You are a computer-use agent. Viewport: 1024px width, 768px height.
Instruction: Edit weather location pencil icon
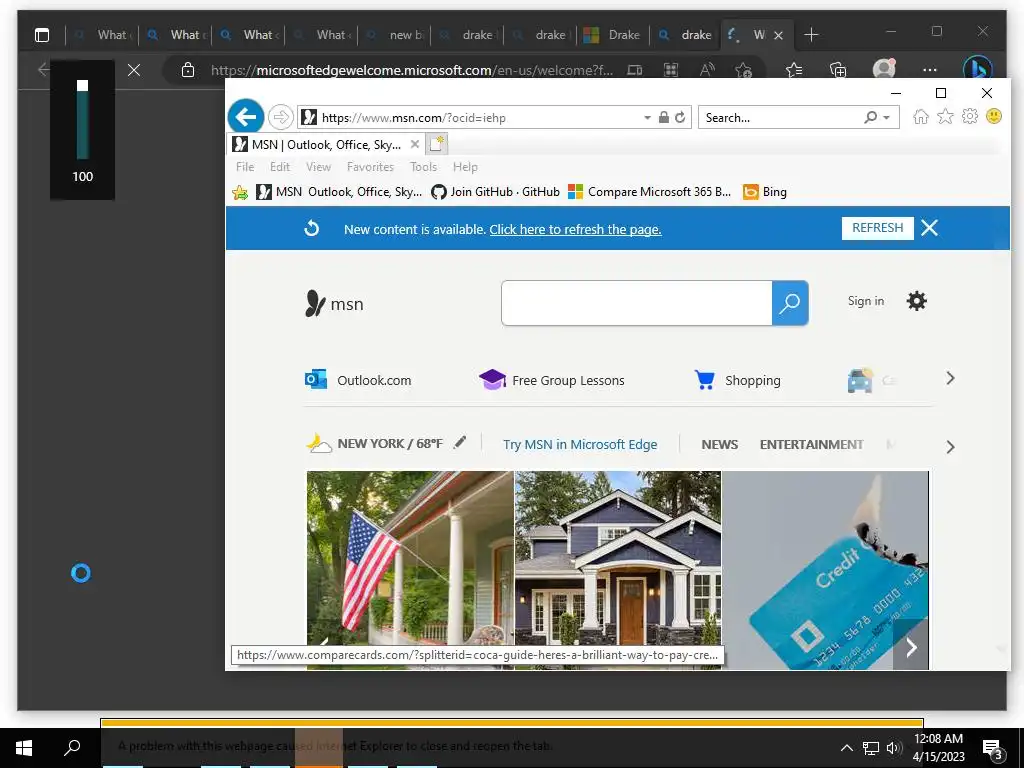click(x=460, y=443)
